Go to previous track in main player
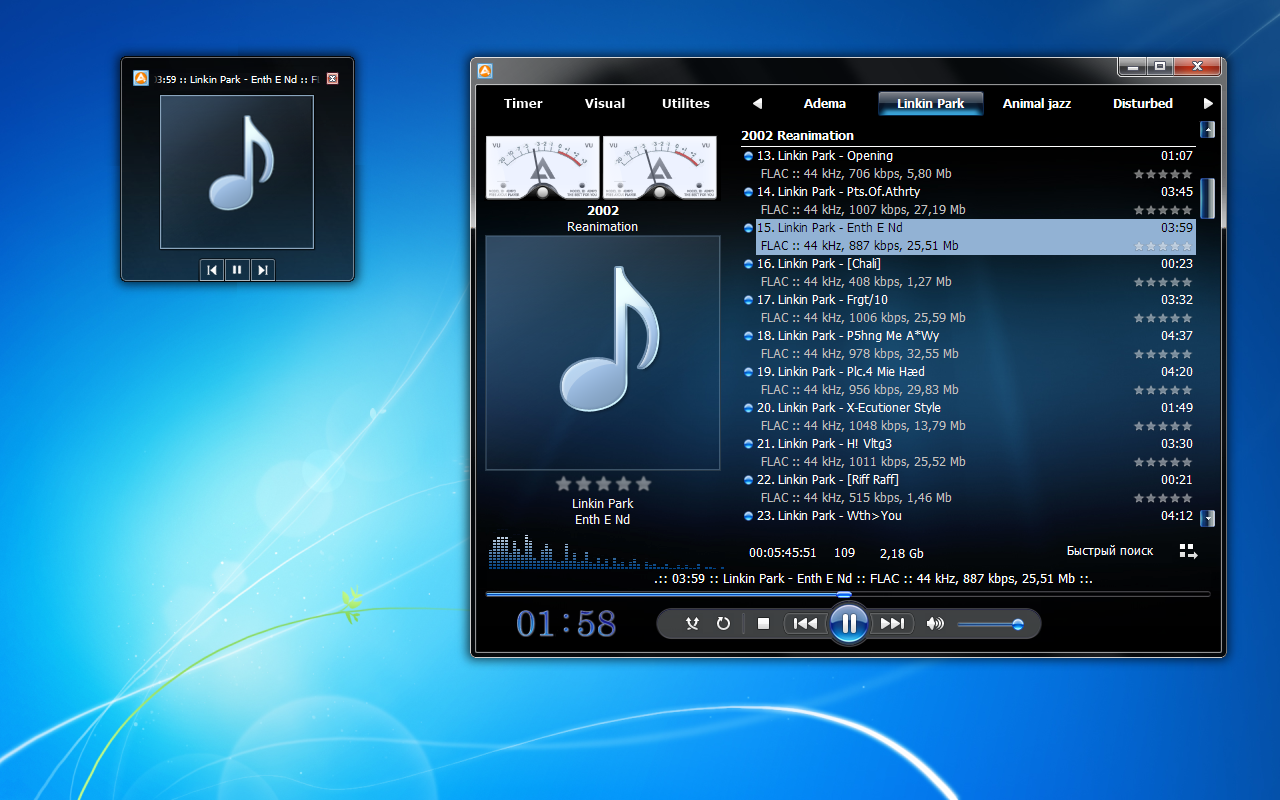Viewport: 1280px width, 800px height. coord(805,624)
